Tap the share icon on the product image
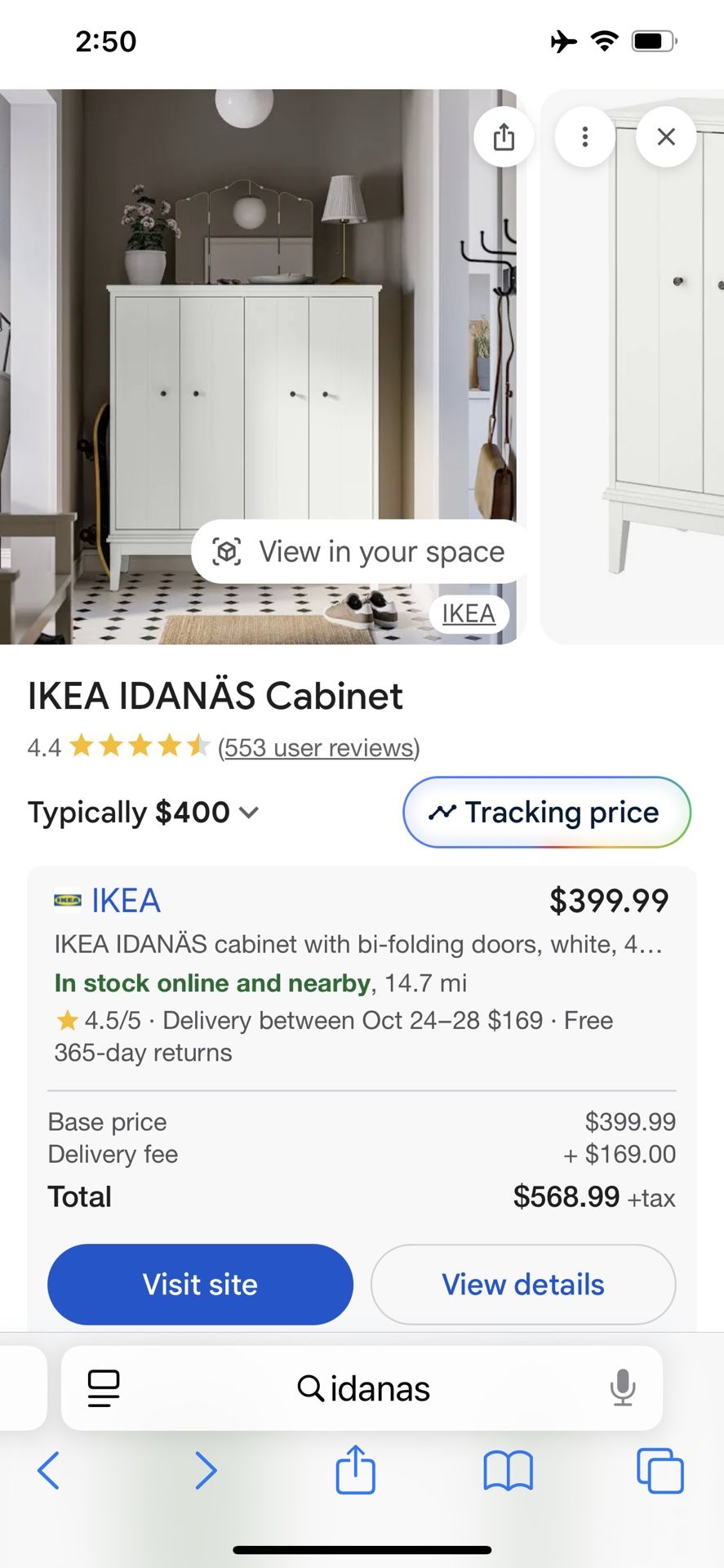 coord(504,136)
